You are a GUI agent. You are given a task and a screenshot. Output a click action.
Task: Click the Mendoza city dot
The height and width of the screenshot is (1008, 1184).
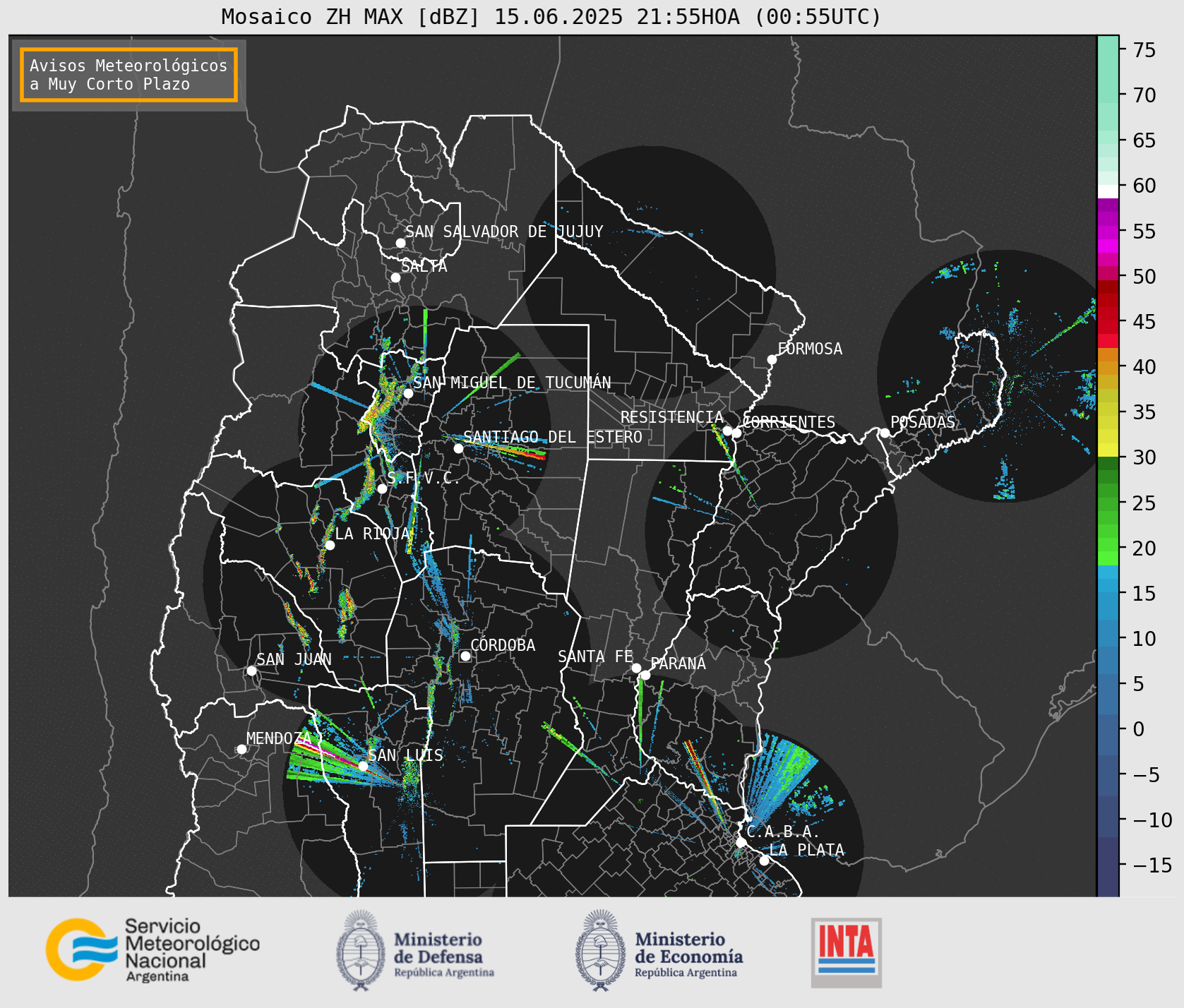[x=241, y=749]
